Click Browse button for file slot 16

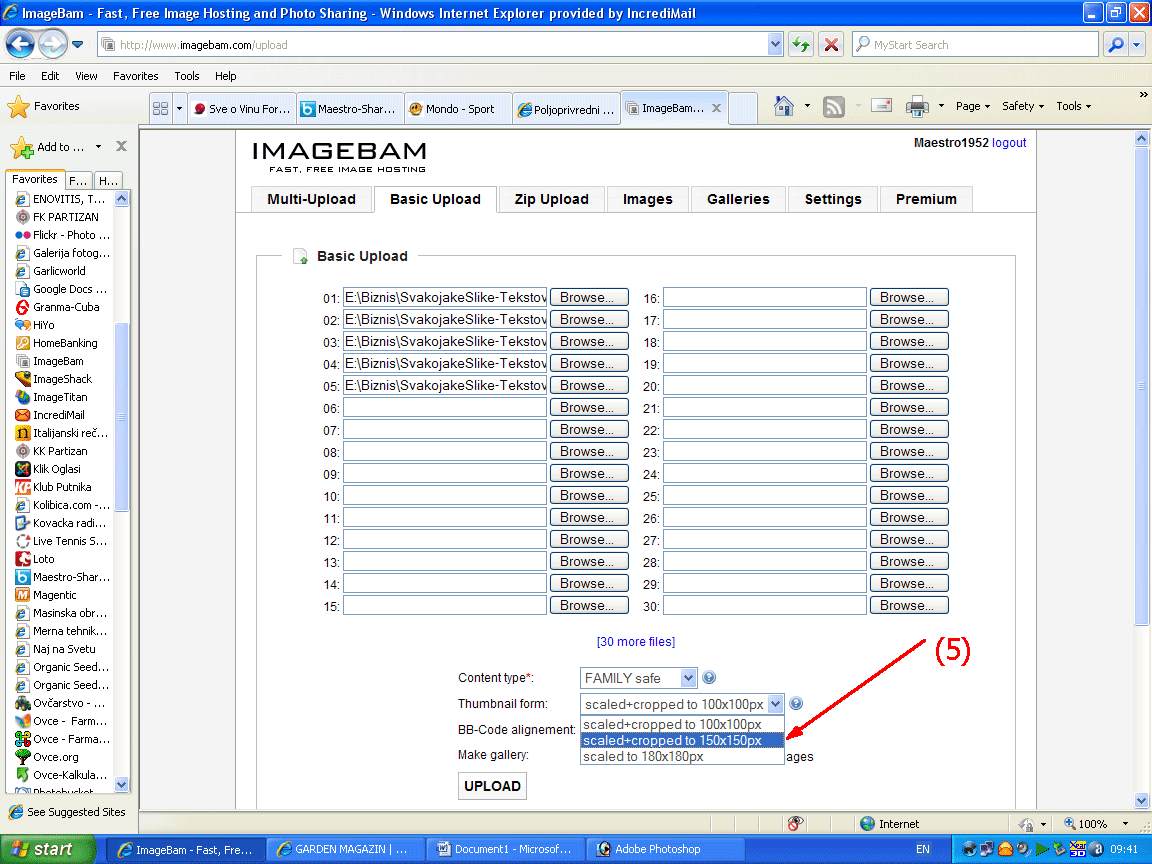pyautogui.click(x=910, y=298)
